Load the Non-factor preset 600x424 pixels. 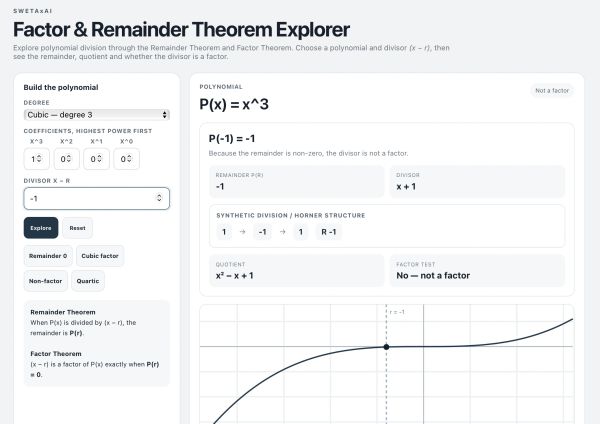(46, 281)
